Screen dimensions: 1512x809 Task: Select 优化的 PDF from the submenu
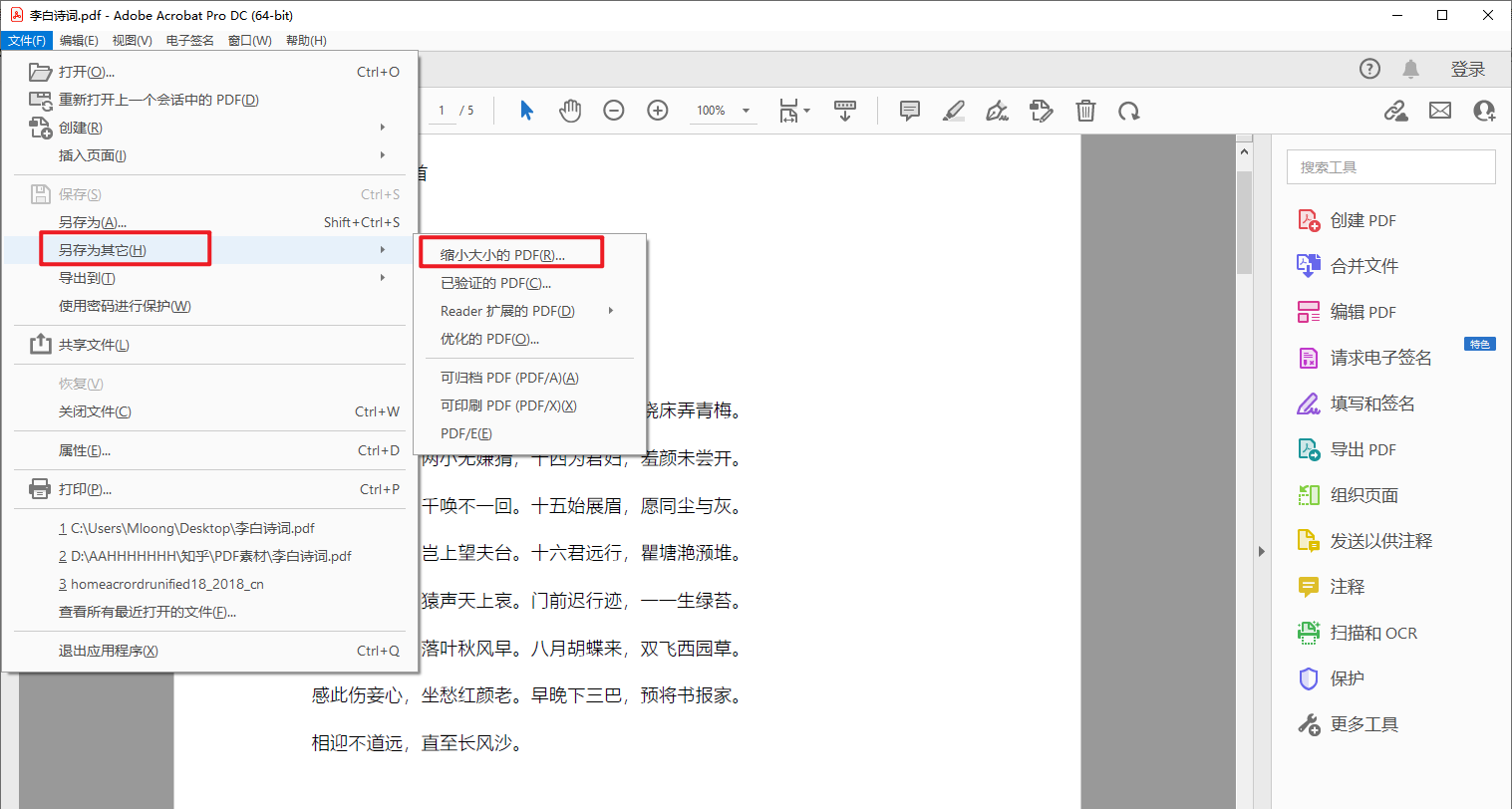tap(489, 339)
